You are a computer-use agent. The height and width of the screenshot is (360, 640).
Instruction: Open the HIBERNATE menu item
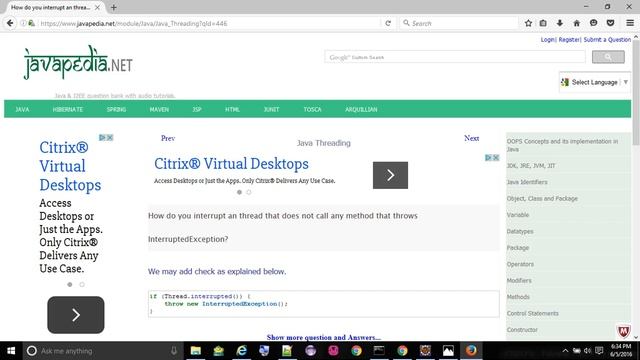pos(68,109)
